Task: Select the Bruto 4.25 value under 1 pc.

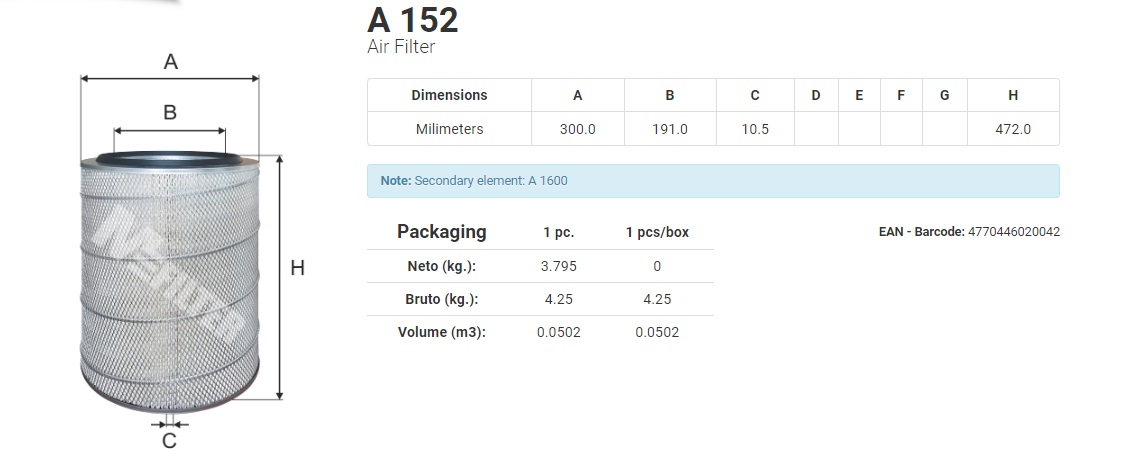Action: coord(559,299)
